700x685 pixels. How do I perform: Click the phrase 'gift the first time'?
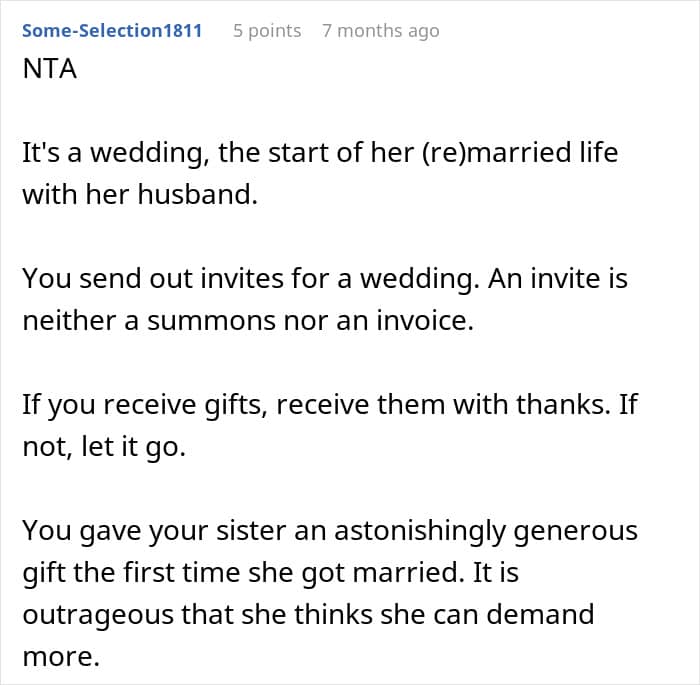131,573
